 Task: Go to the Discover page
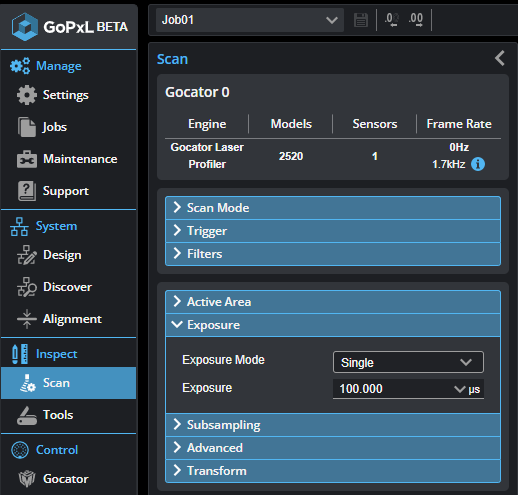tap(69, 287)
